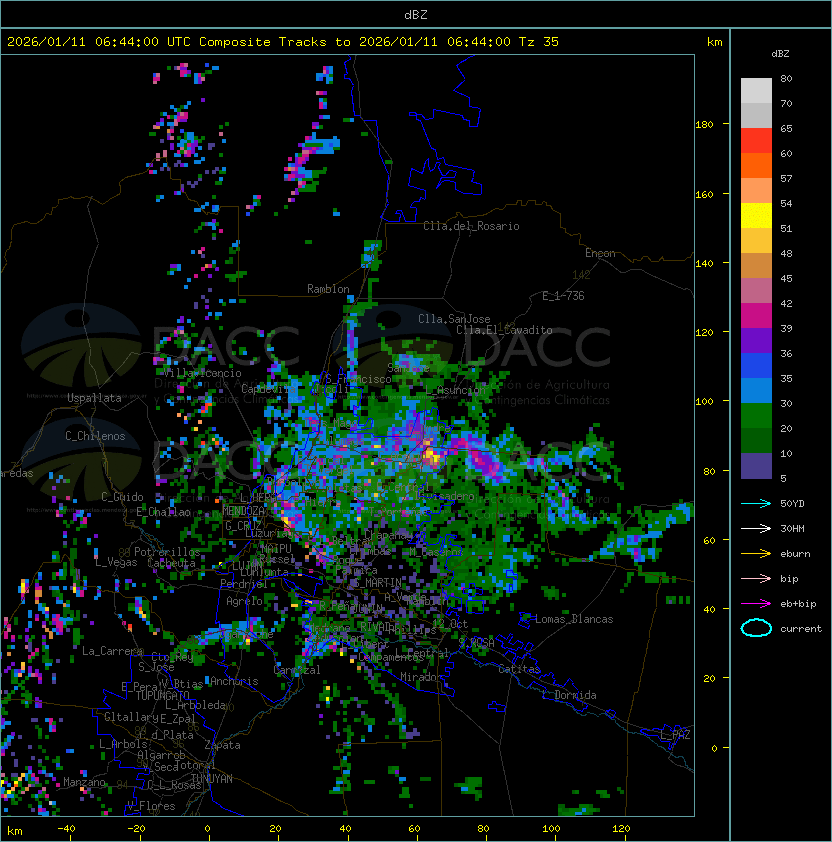Click the pink bip arrow in legend
This screenshot has height=842, width=832.
(756, 578)
